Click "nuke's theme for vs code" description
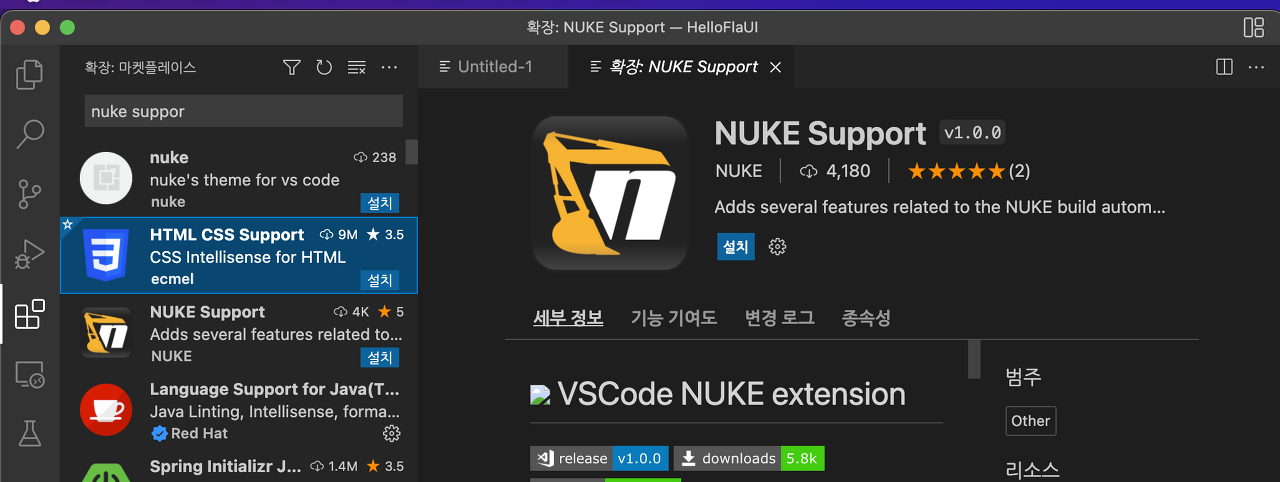The image size is (1280, 482). [x=245, y=180]
